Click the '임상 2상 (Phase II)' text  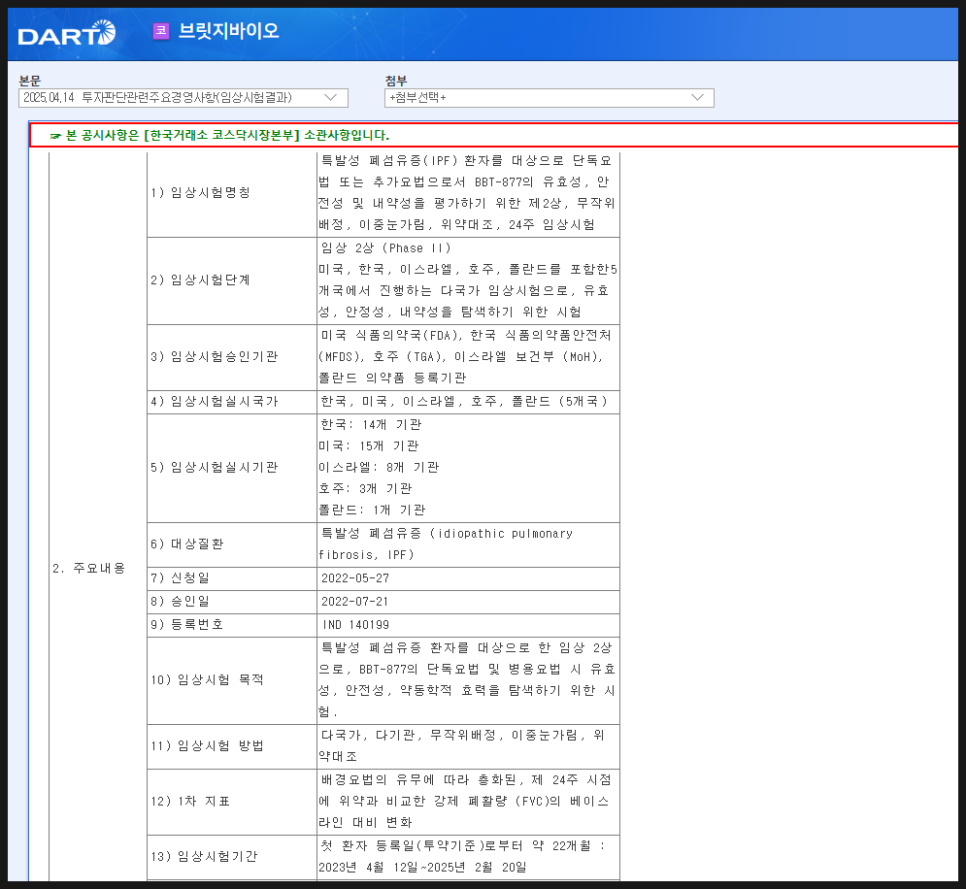click(386, 248)
